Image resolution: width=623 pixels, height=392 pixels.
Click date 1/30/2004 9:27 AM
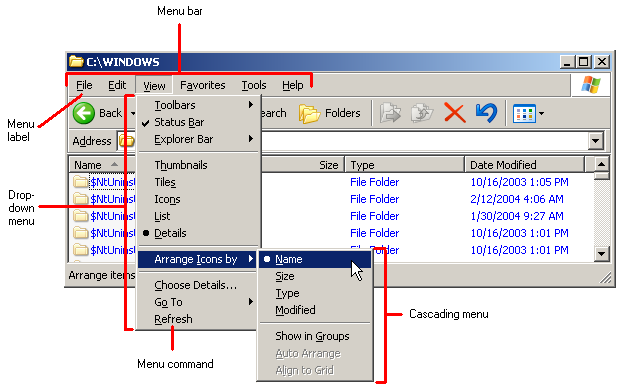(517, 216)
